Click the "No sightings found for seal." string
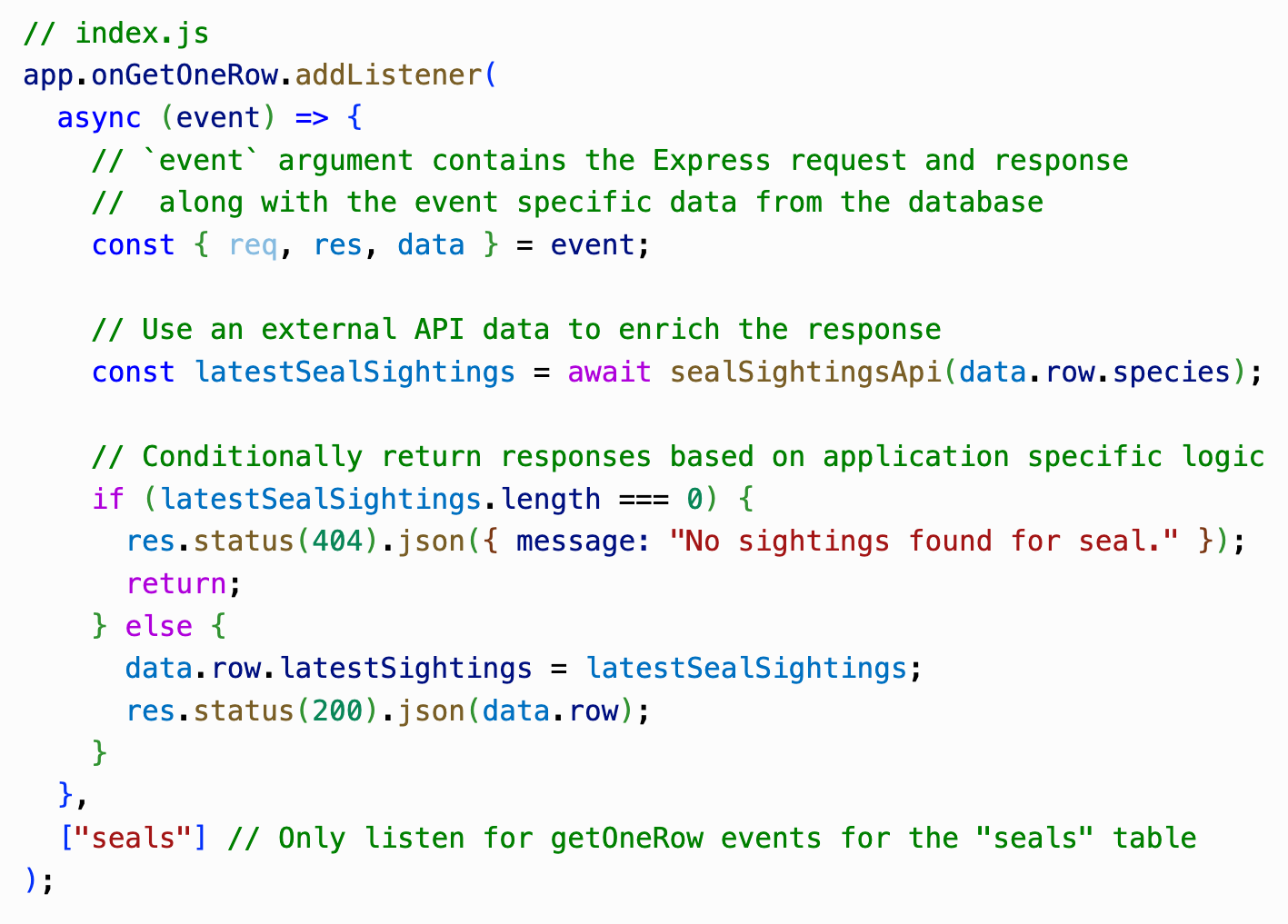The width and height of the screenshot is (1288, 924). [x=924, y=541]
